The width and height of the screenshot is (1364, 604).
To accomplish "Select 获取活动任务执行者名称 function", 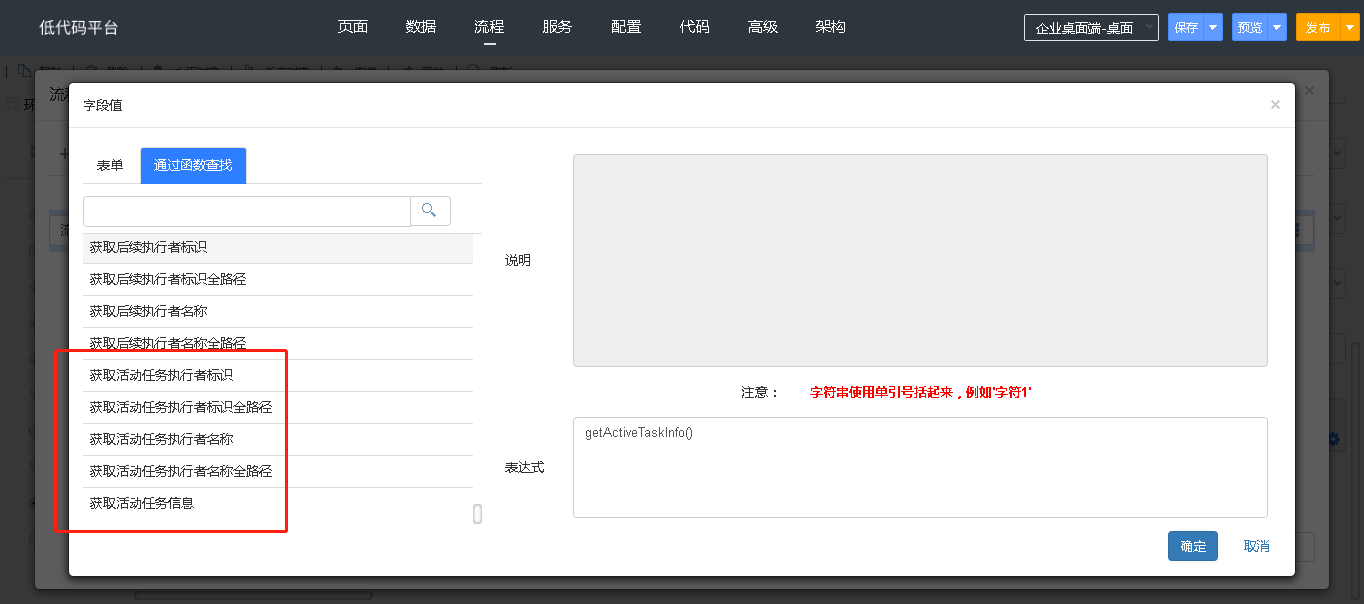I will click(161, 440).
